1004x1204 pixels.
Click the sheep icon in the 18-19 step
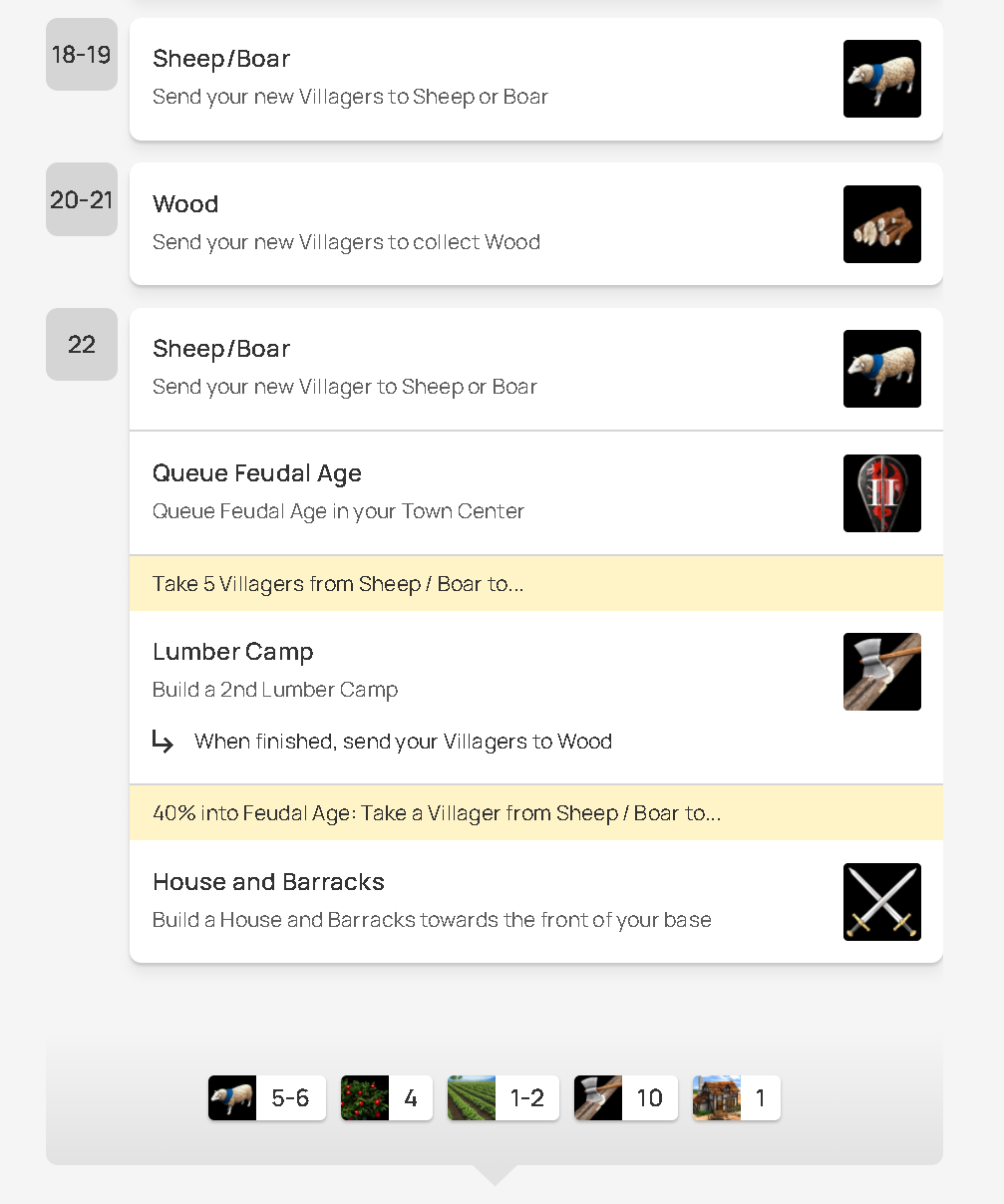[881, 79]
